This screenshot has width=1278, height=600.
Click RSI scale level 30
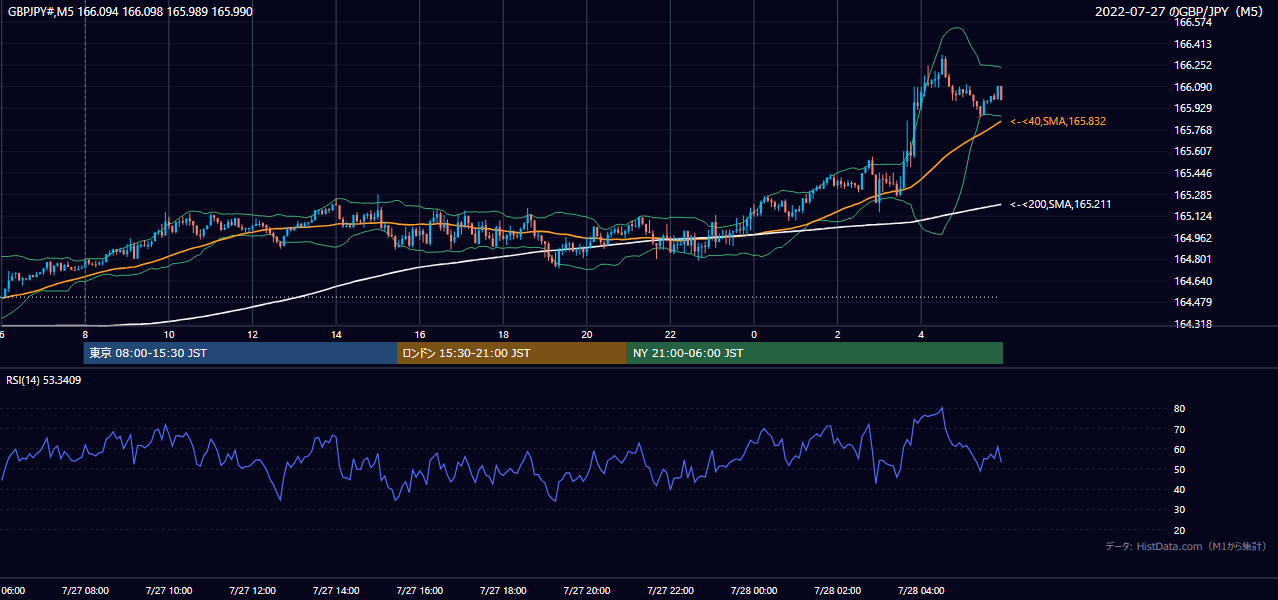[x=1179, y=510]
